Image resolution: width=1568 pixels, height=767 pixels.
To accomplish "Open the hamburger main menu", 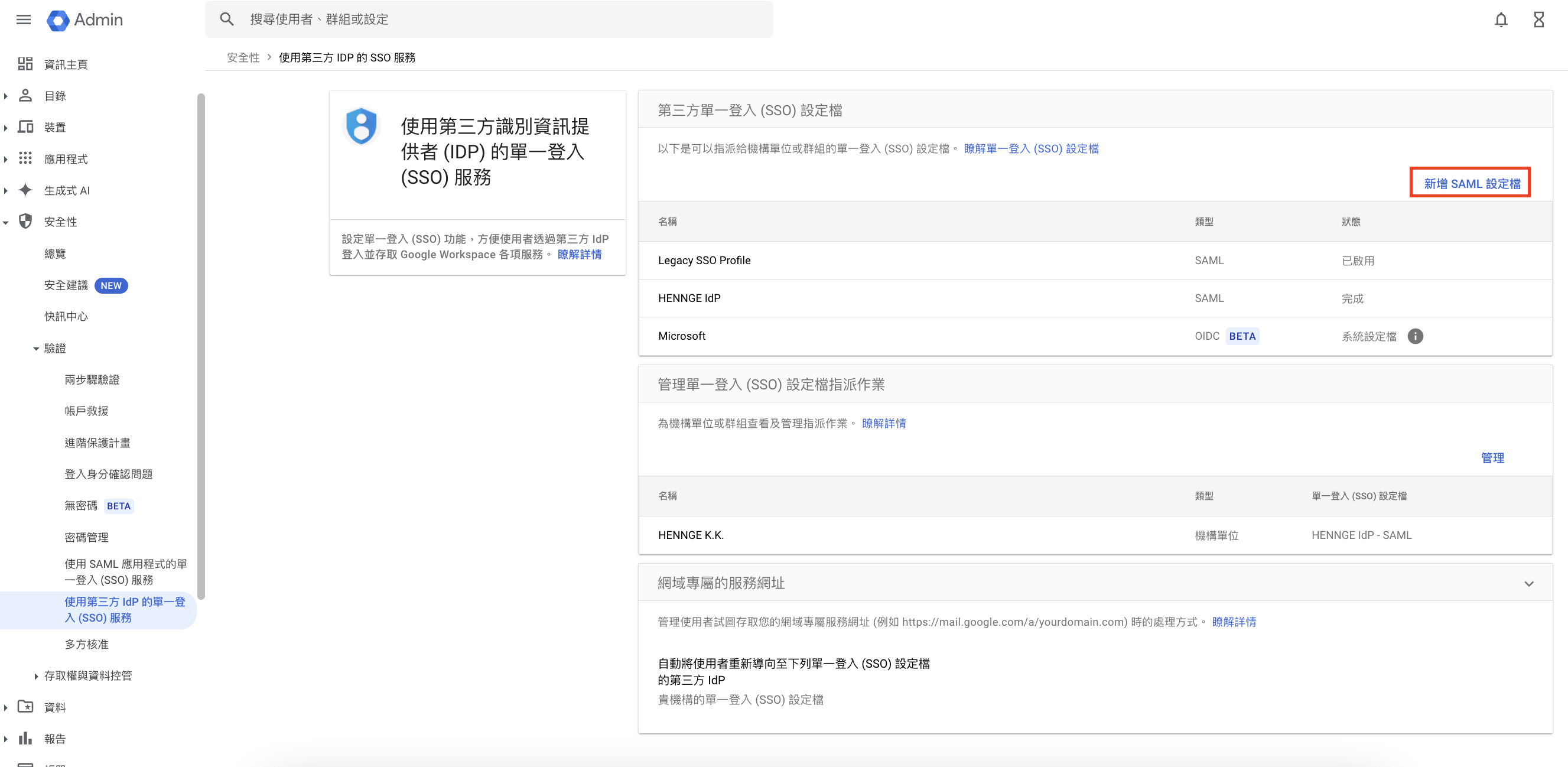I will tap(23, 19).
